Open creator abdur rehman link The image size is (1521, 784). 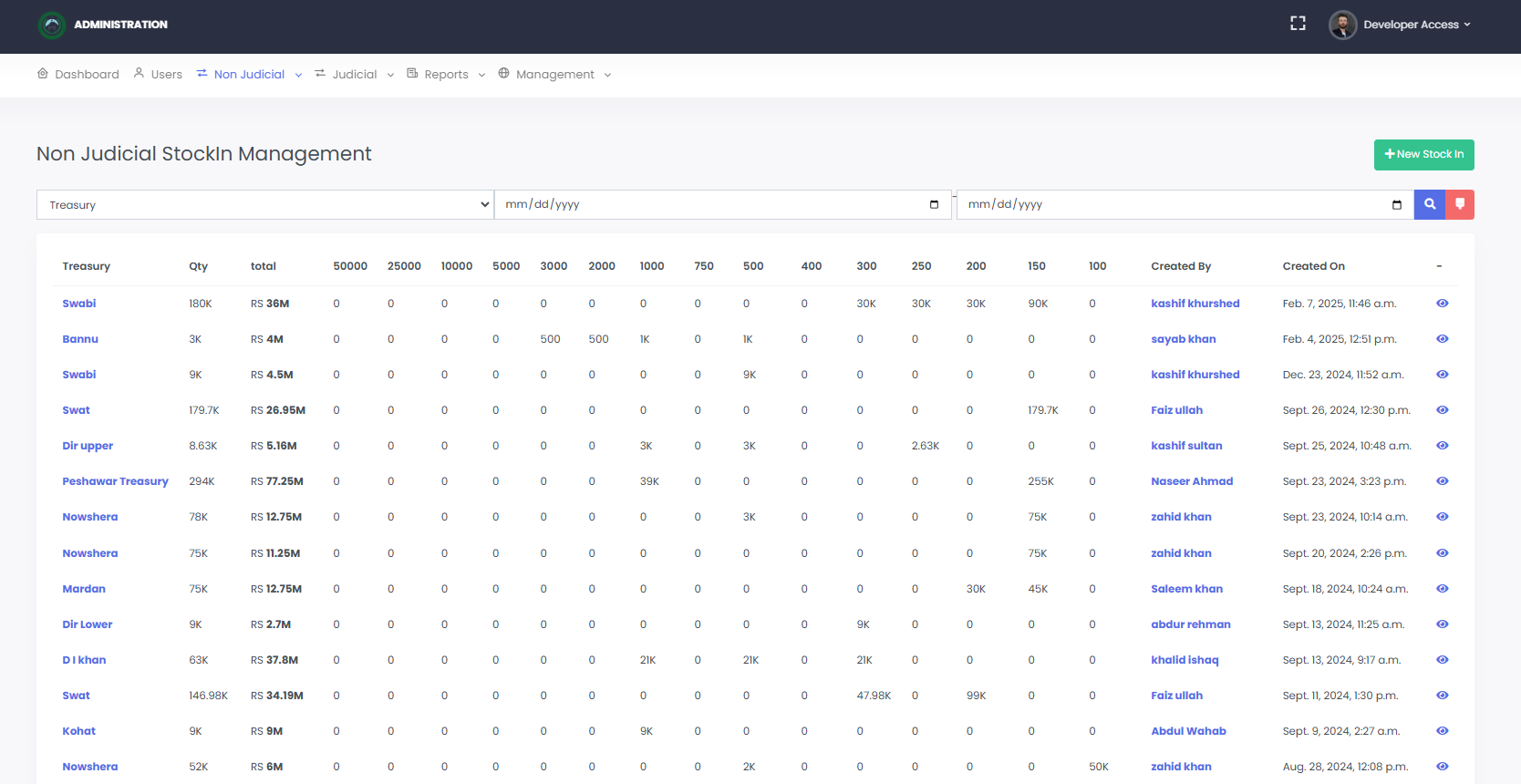pyautogui.click(x=1190, y=624)
